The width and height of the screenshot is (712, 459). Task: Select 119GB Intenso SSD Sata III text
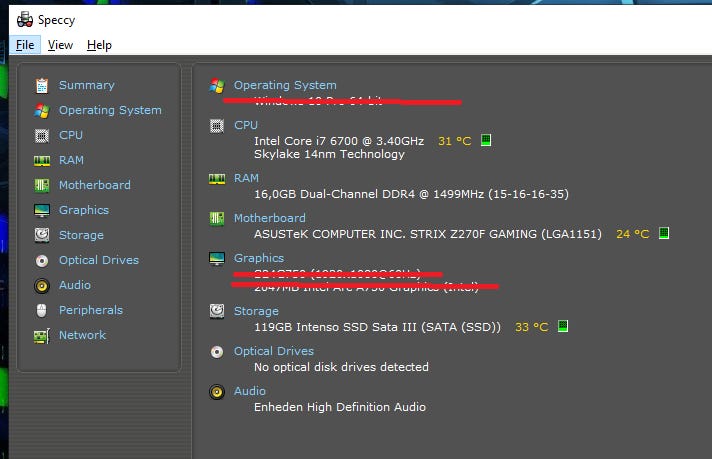coord(377,327)
